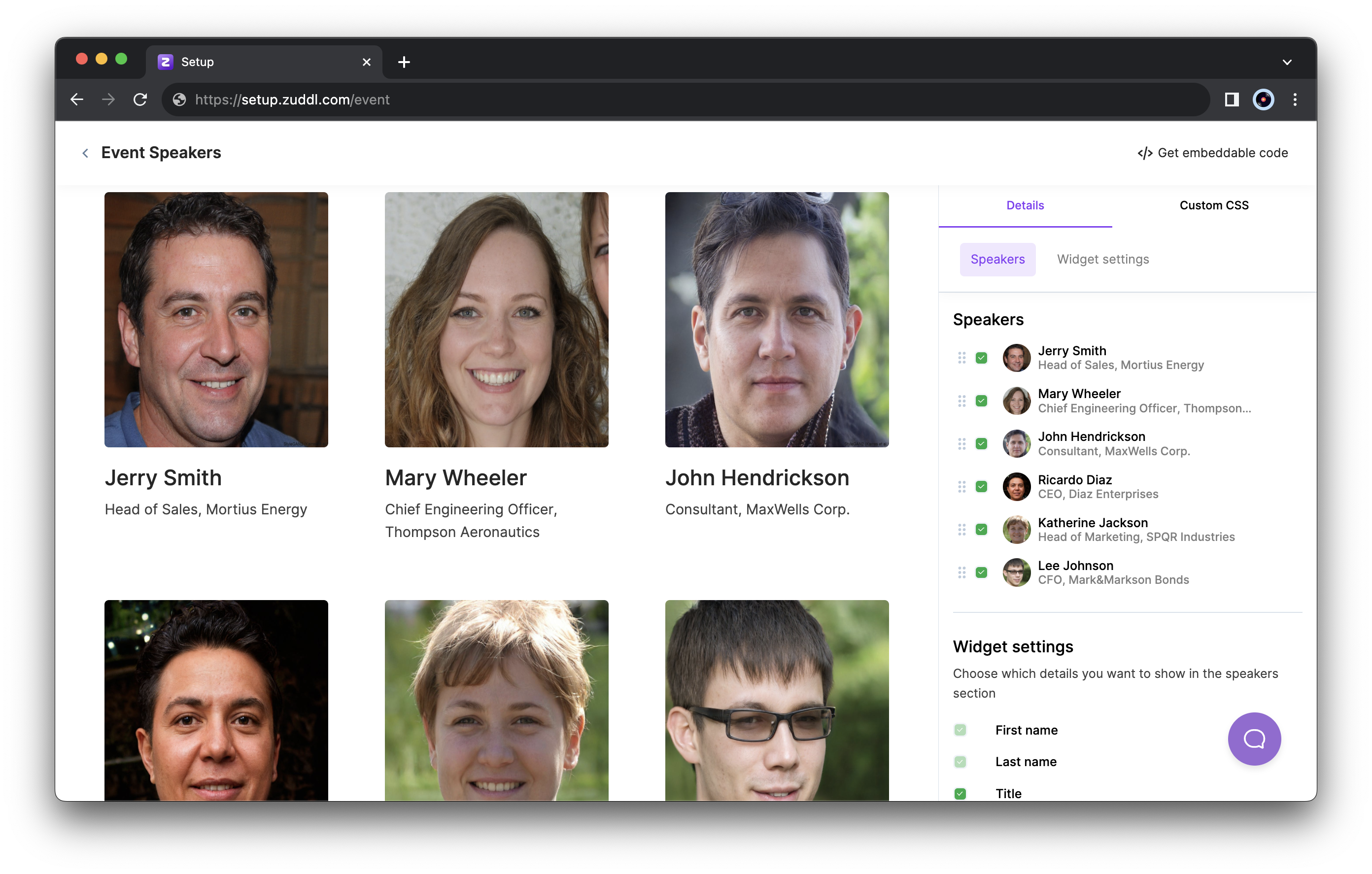
Task: Click the back chevron beside Event Speakers
Action: pos(85,153)
